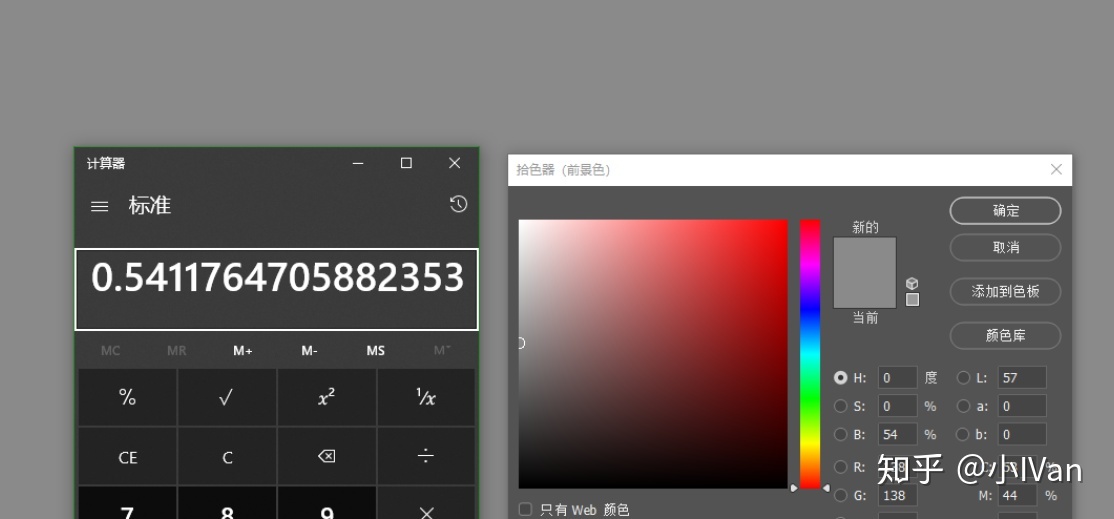Viewport: 1114px width, 519px height.
Task: Select the R red radio button
Action: point(840,466)
